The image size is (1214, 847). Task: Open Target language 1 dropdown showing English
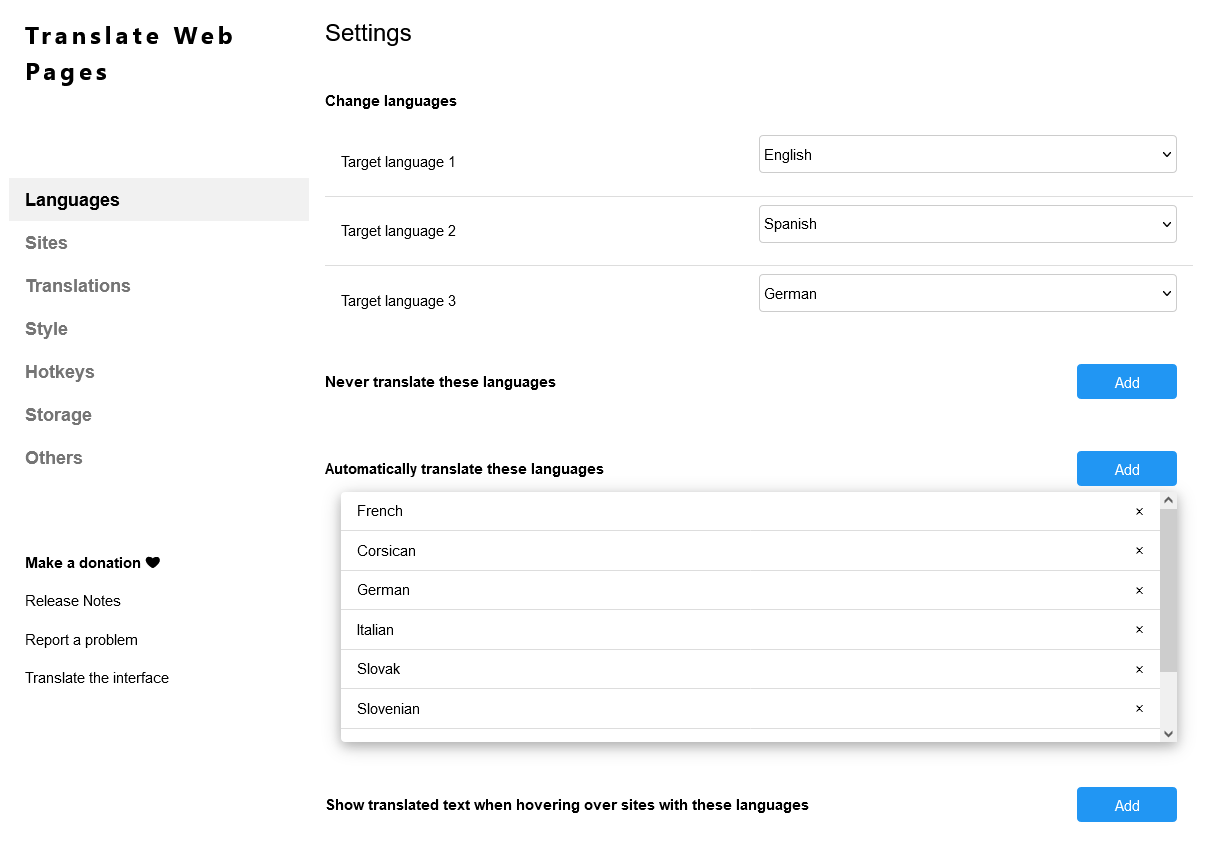[968, 154]
